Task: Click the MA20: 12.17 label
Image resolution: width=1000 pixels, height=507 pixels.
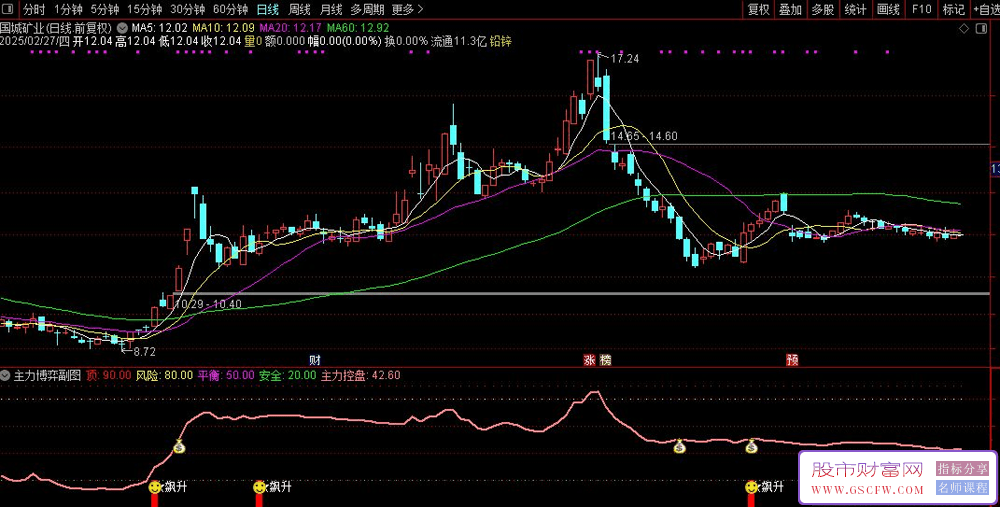Action: pos(291,29)
